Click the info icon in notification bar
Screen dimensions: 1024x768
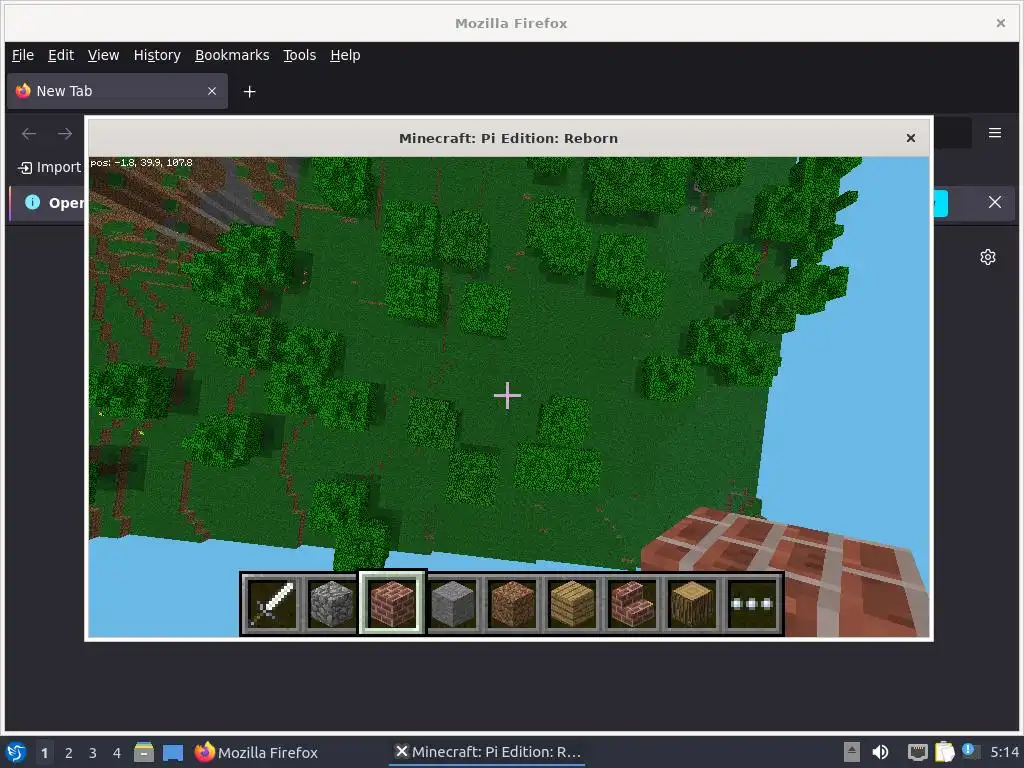tap(32, 202)
